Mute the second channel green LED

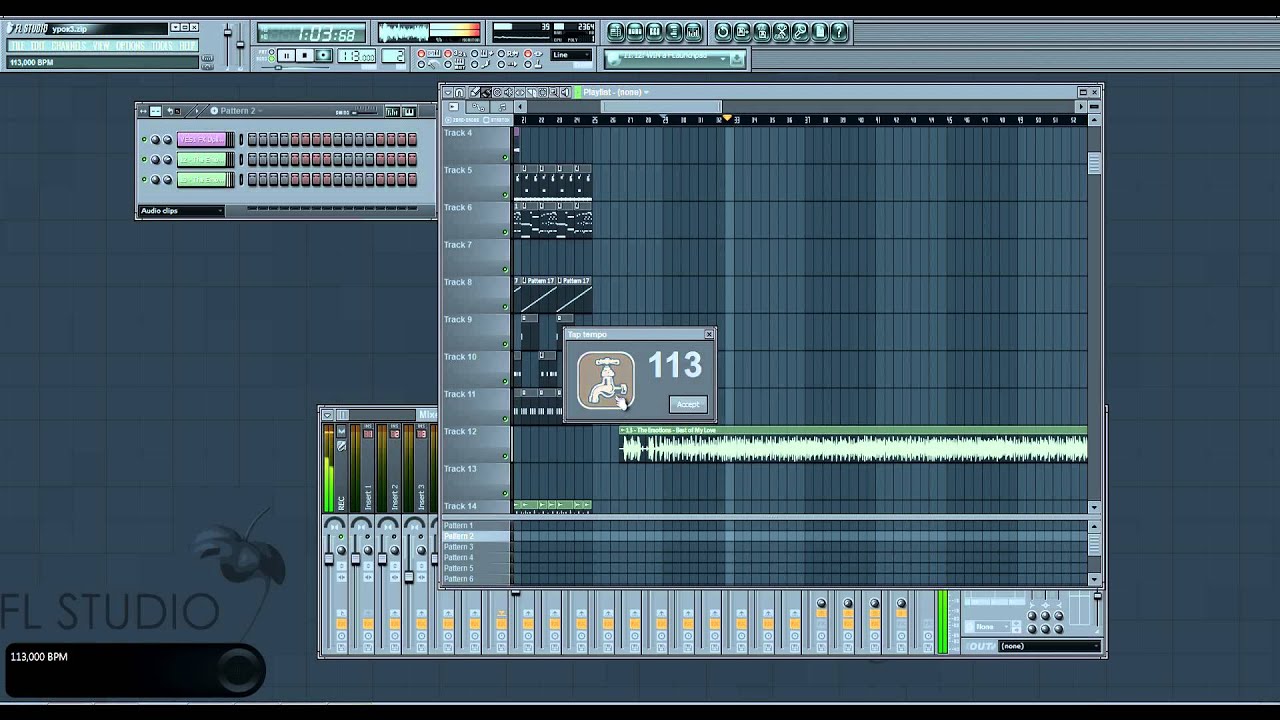144,159
